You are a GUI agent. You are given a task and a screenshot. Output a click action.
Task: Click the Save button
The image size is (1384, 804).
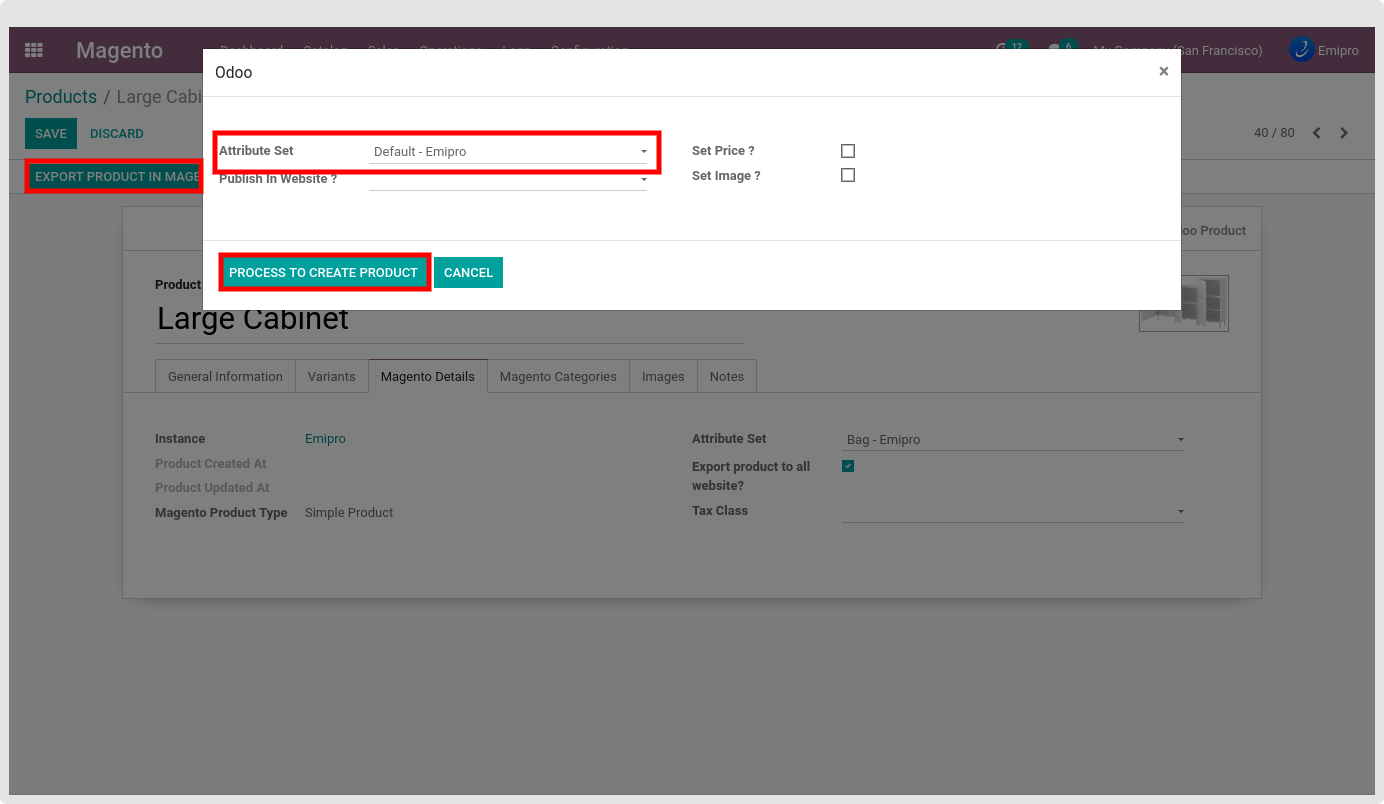tap(51, 133)
